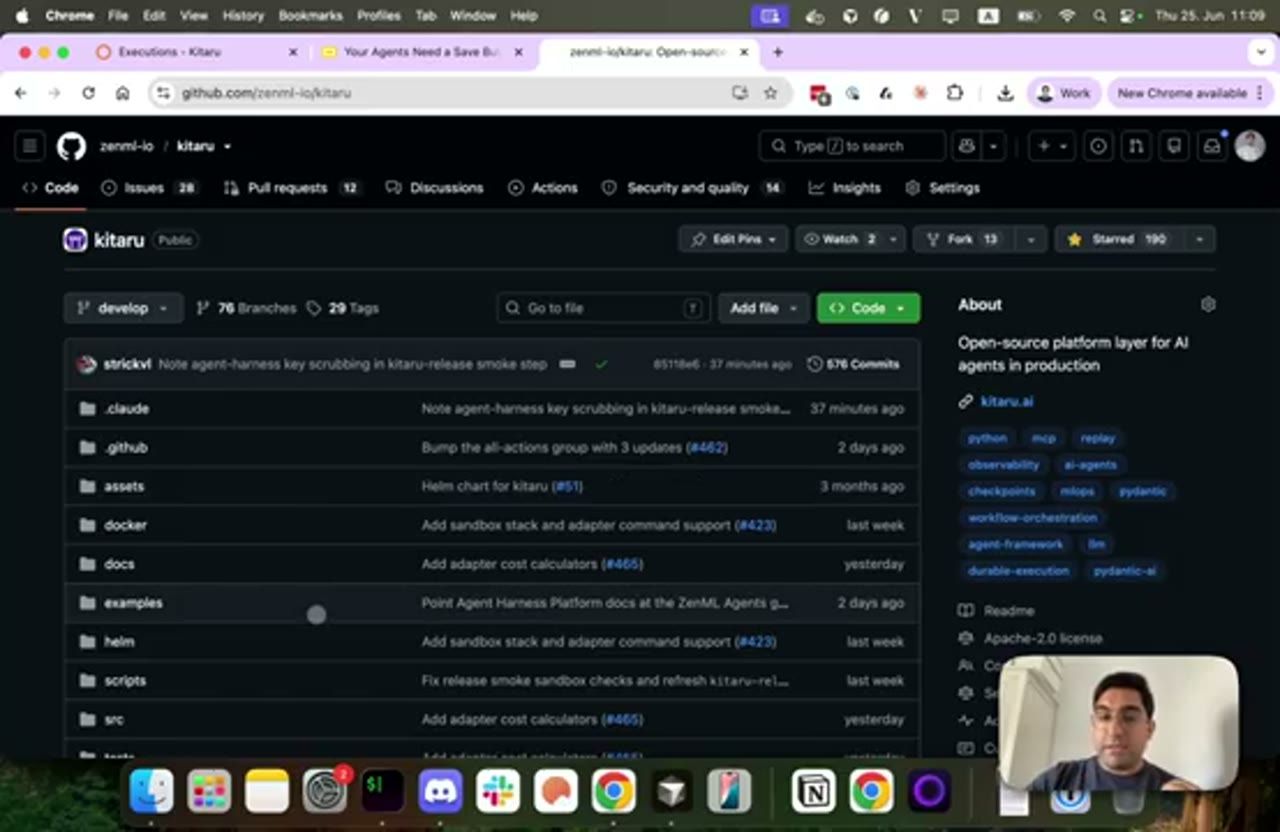
Task: Unstar the repo with Starred button
Action: coord(1118,239)
